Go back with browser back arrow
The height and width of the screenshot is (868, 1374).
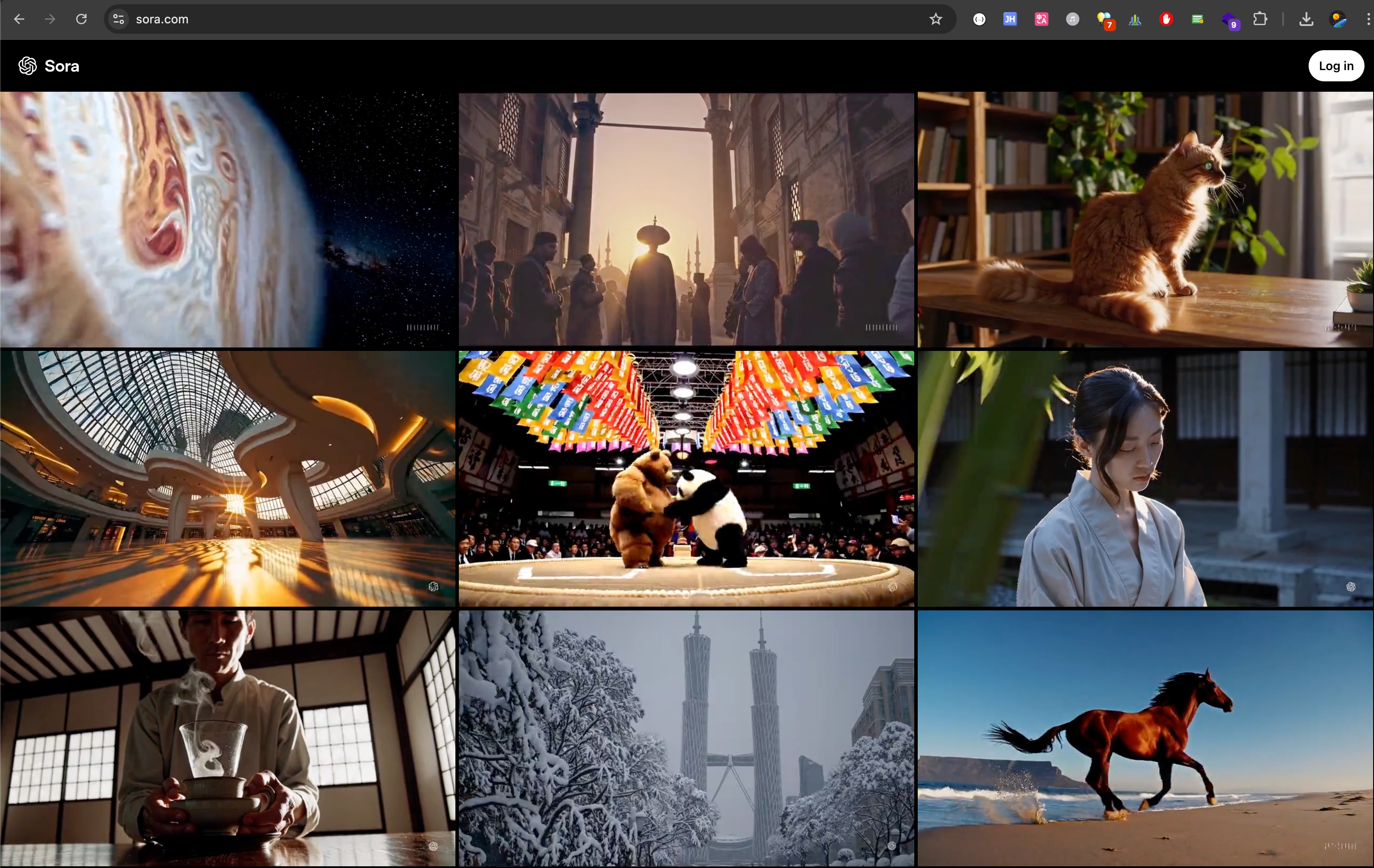click(x=19, y=19)
